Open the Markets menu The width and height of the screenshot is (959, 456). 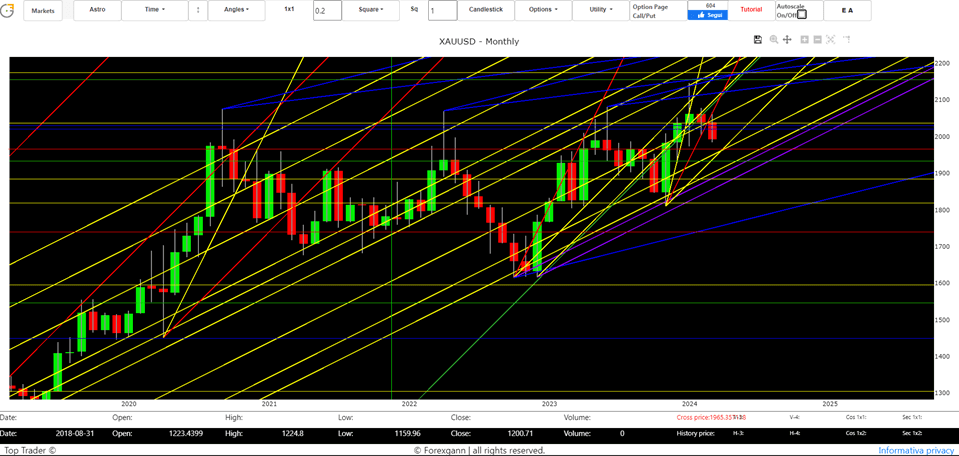coord(43,11)
